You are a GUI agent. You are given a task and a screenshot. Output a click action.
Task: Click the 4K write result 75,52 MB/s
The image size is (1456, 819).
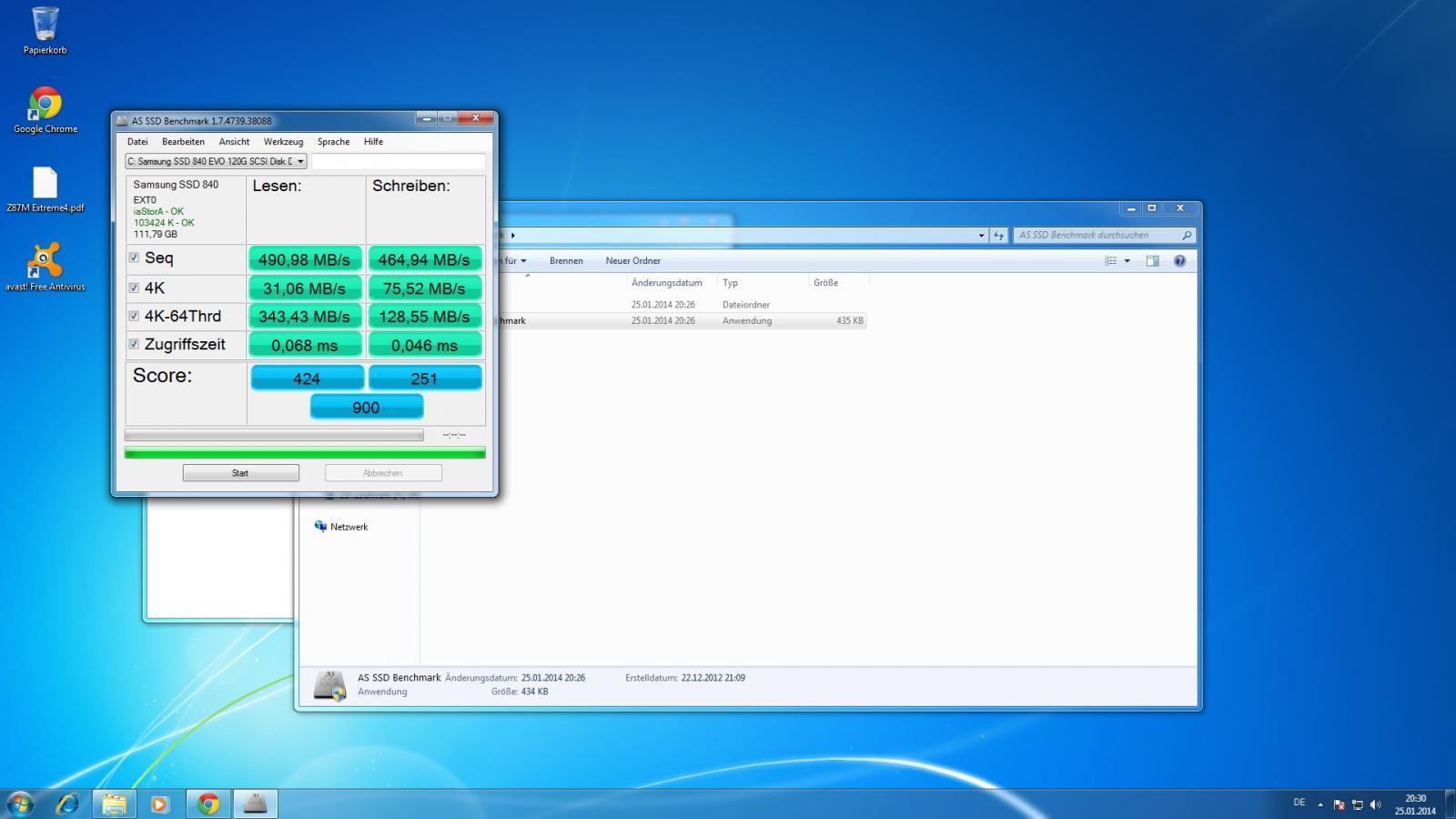click(x=424, y=288)
